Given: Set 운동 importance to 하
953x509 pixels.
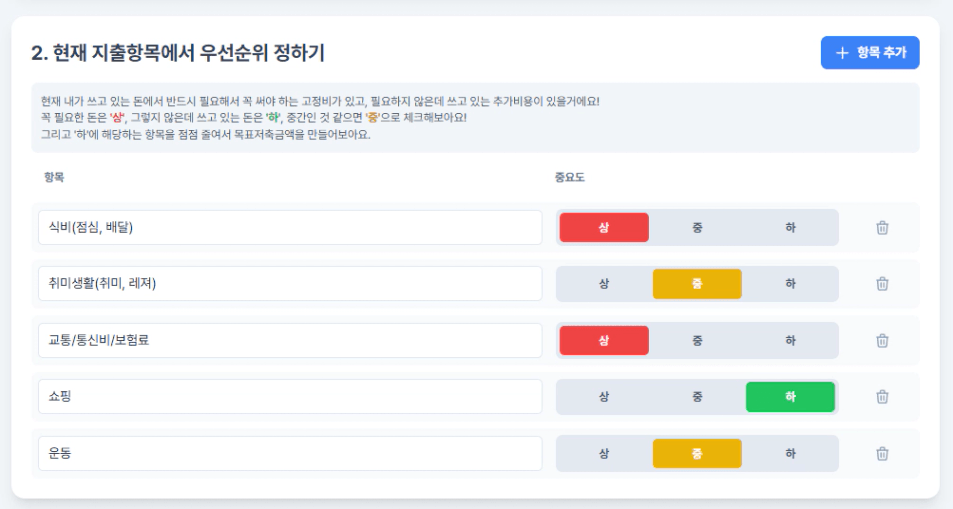Looking at the screenshot, I should 790,454.
